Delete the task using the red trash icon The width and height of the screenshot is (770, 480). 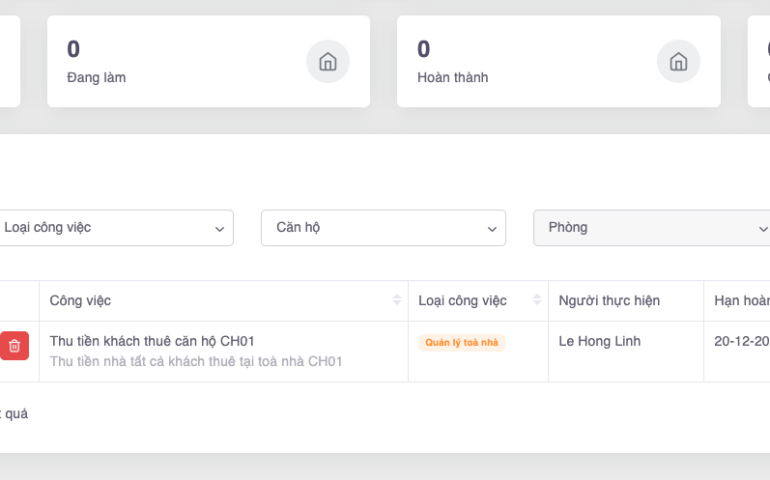(x=14, y=346)
